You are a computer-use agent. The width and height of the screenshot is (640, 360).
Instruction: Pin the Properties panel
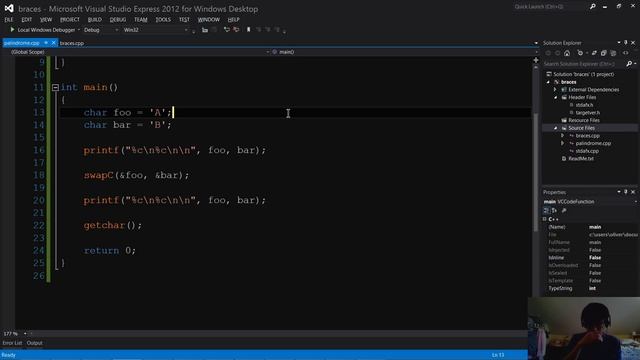pyautogui.click(x=626, y=192)
